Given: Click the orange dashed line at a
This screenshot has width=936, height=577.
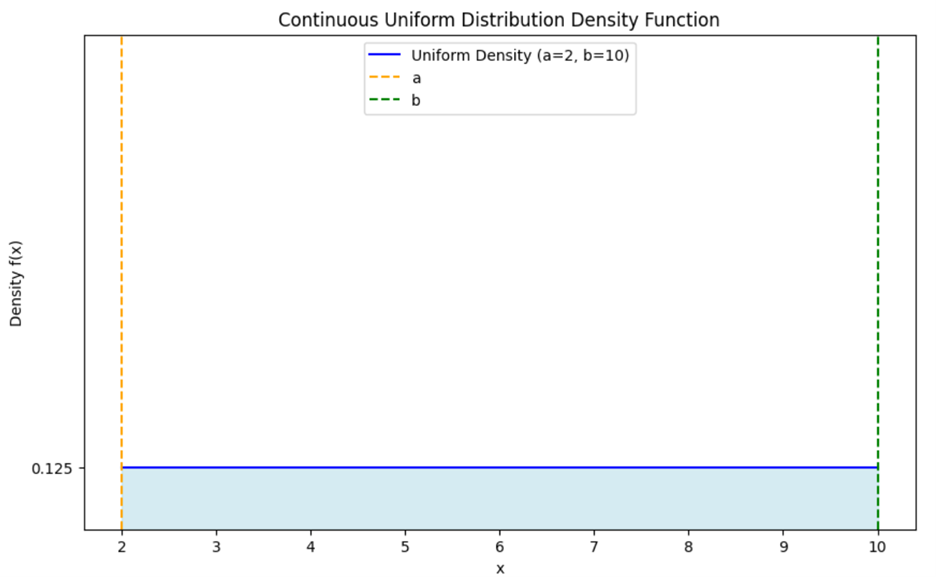Looking at the screenshot, I should [x=121, y=300].
